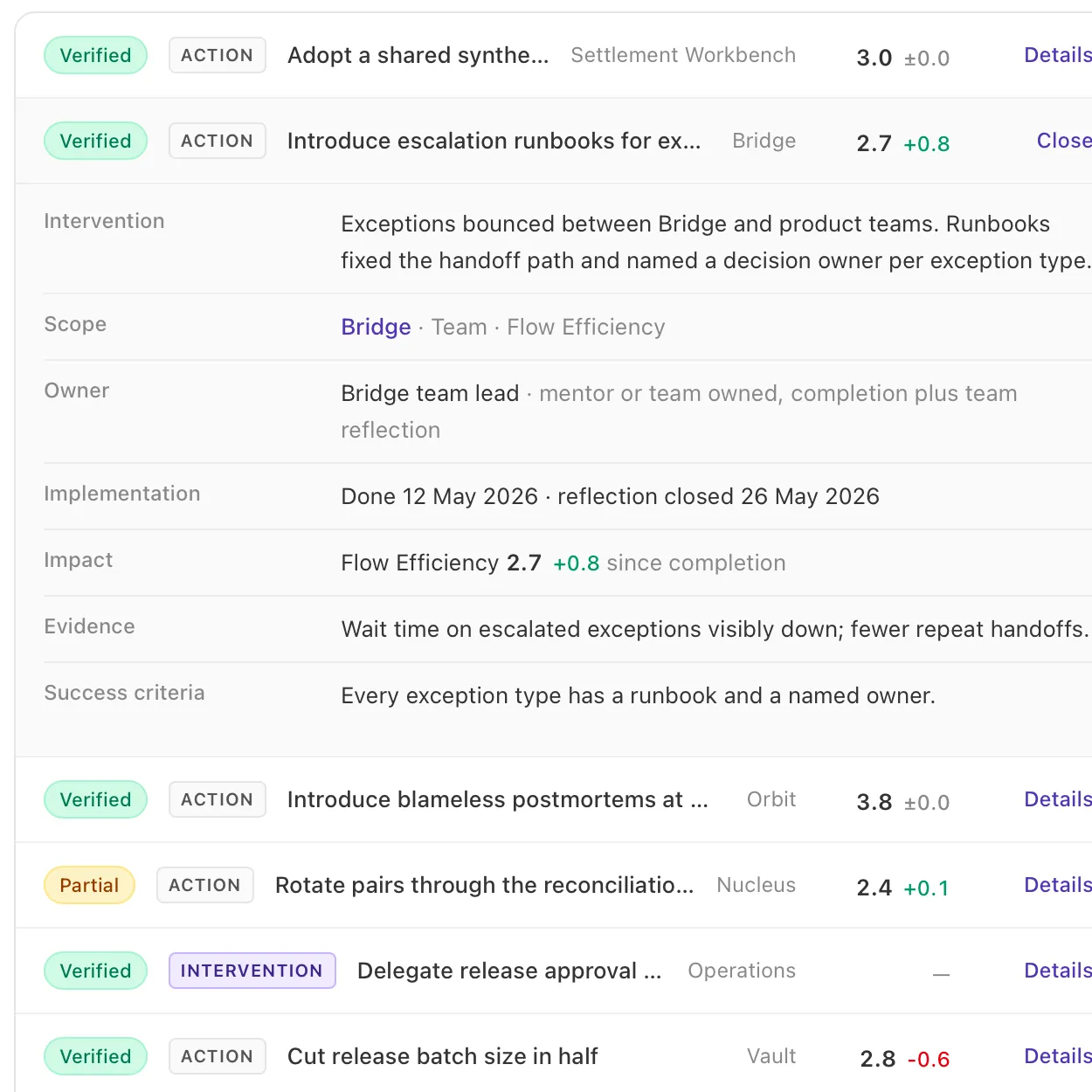Click ACTION tag on Adopt a shared synthe... row
The height and width of the screenshot is (1092, 1092).
(x=217, y=55)
